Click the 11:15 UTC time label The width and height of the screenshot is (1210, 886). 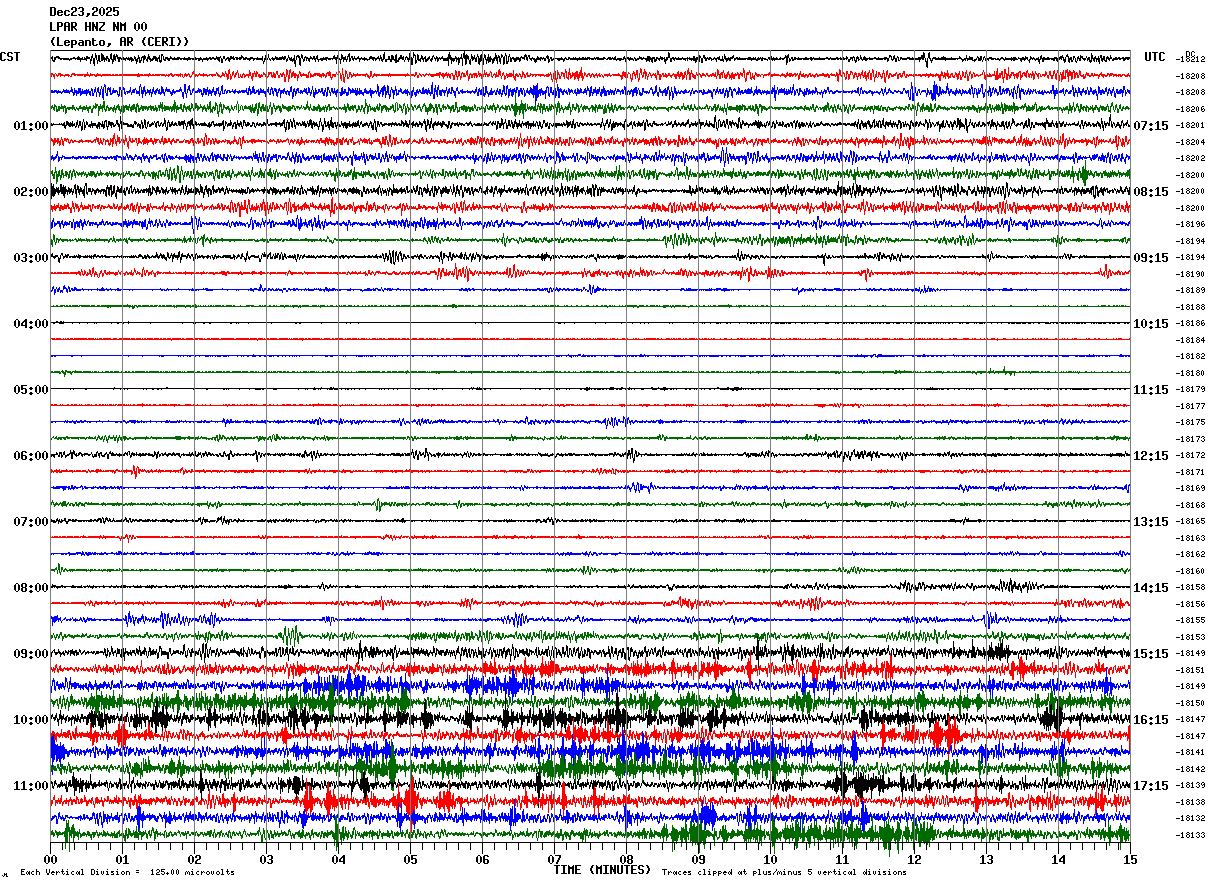pos(1152,390)
